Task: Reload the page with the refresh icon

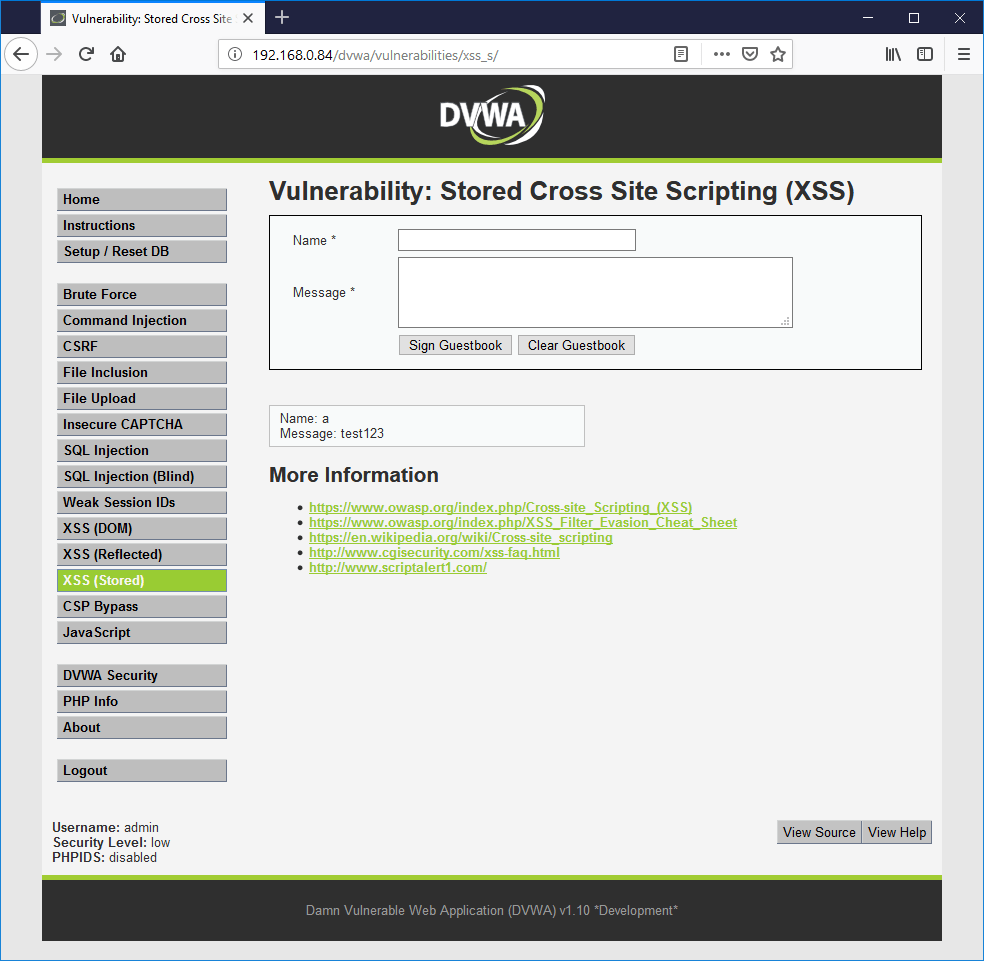Action: tap(86, 54)
